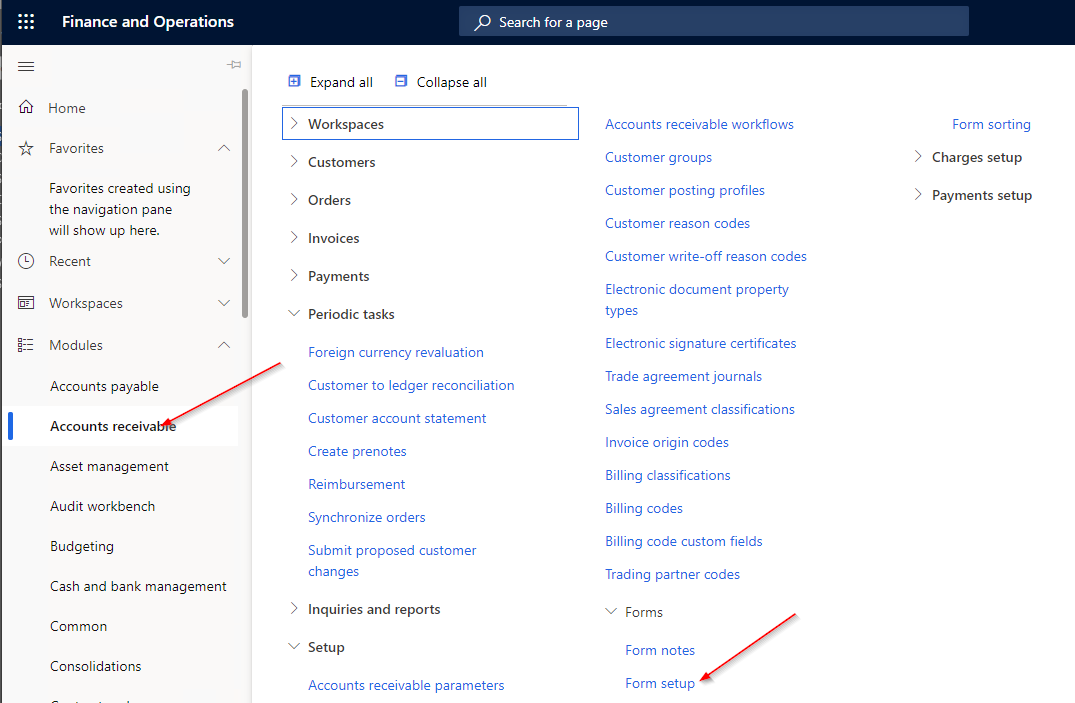Pin the navigation pane
The image size is (1075, 703).
pyautogui.click(x=234, y=65)
